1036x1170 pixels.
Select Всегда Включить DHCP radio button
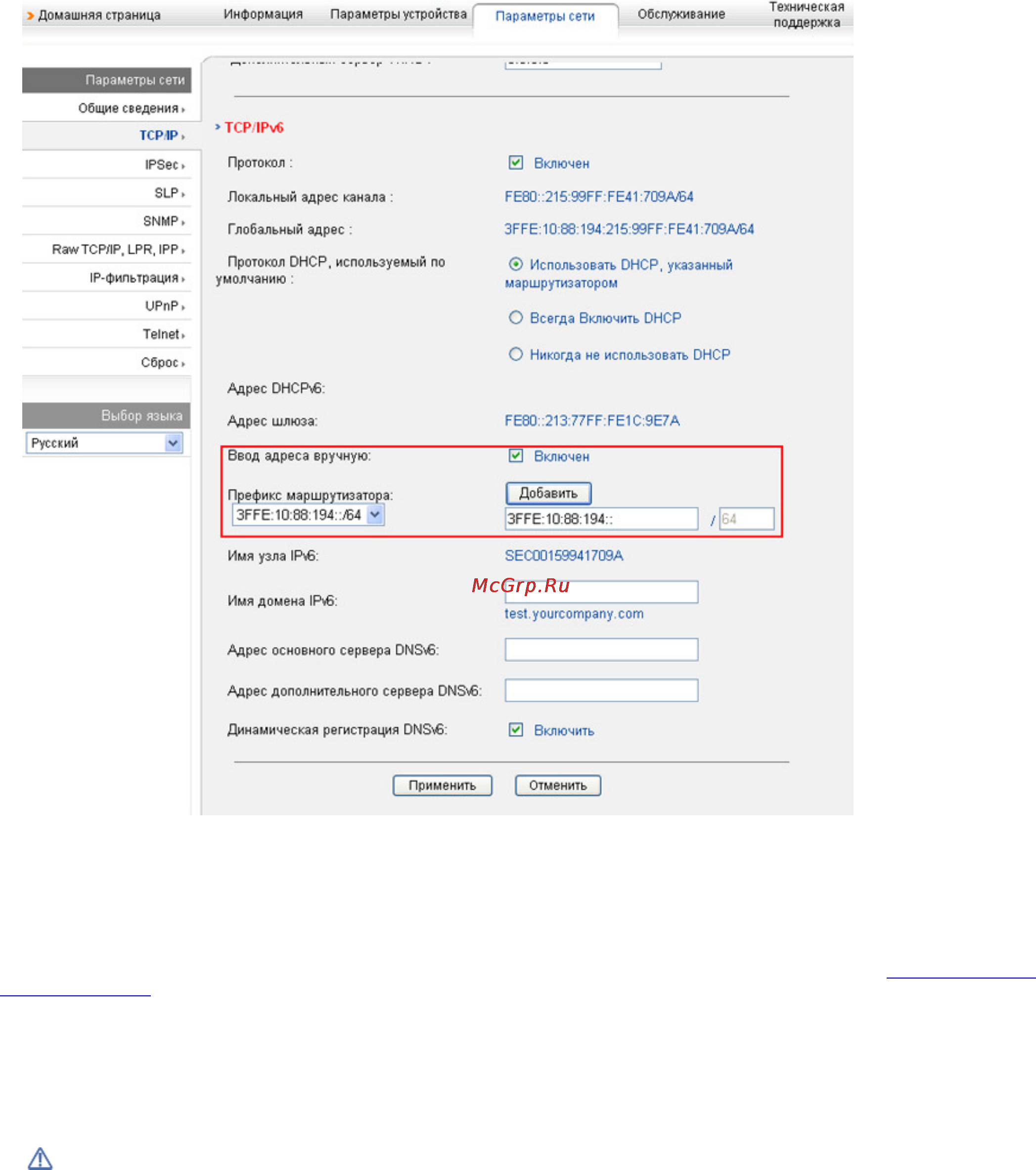(x=515, y=317)
